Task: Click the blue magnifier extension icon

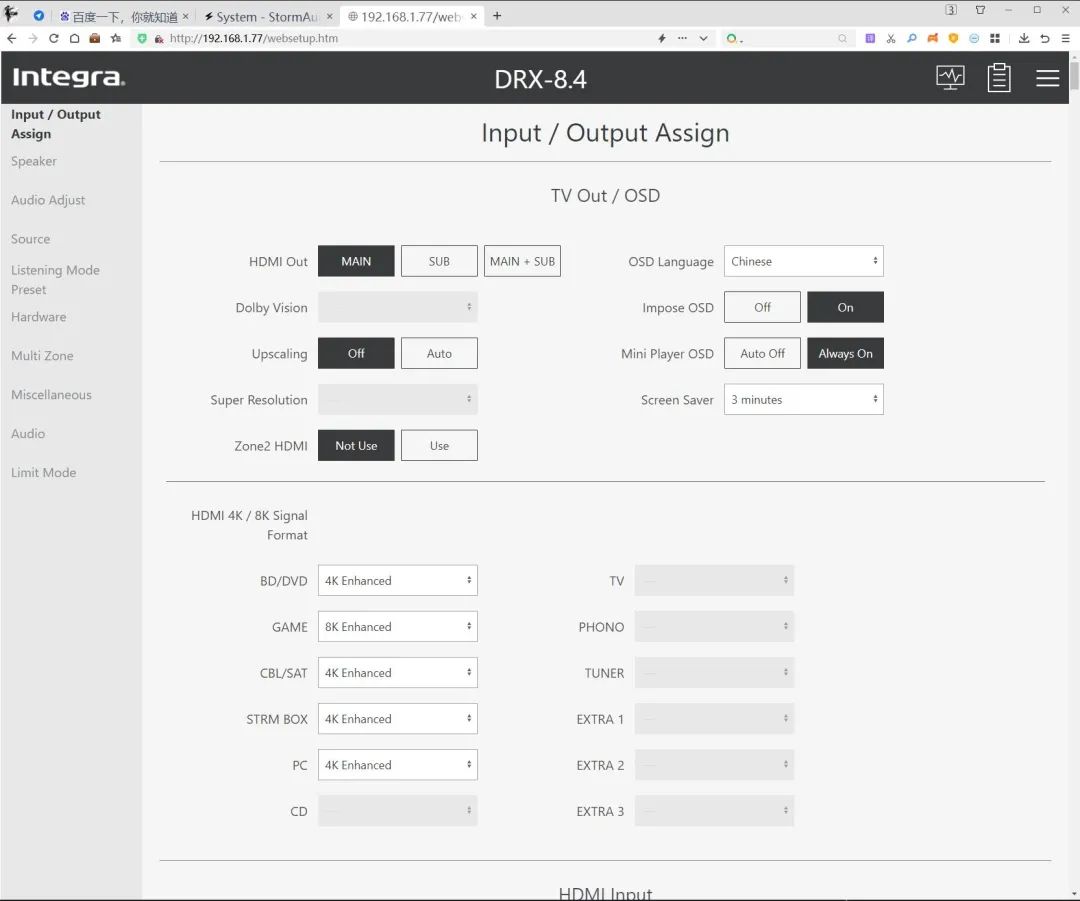Action: click(x=912, y=39)
